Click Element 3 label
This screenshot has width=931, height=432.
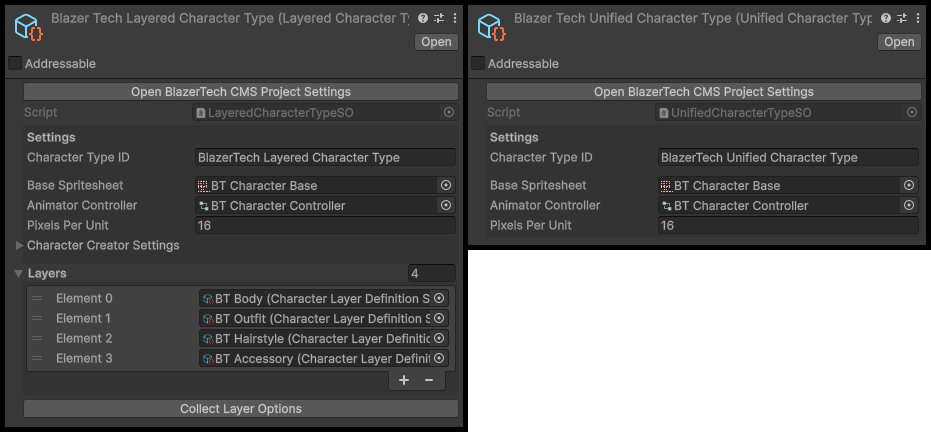tap(84, 358)
